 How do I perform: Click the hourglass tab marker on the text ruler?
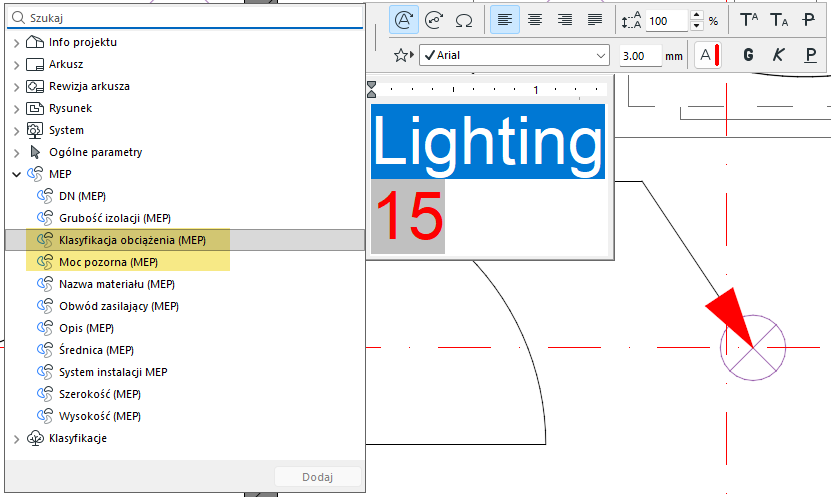[x=372, y=90]
